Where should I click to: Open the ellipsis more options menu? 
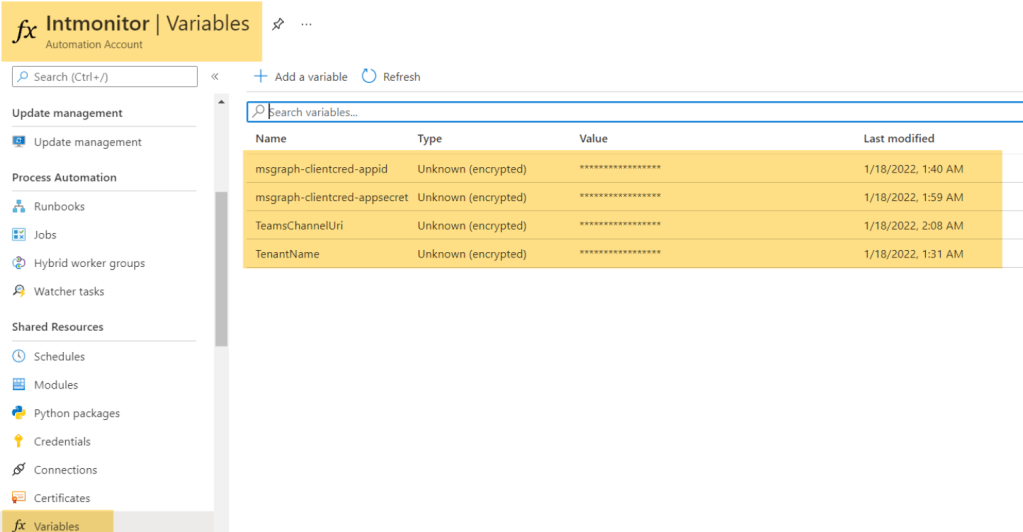pos(307,24)
